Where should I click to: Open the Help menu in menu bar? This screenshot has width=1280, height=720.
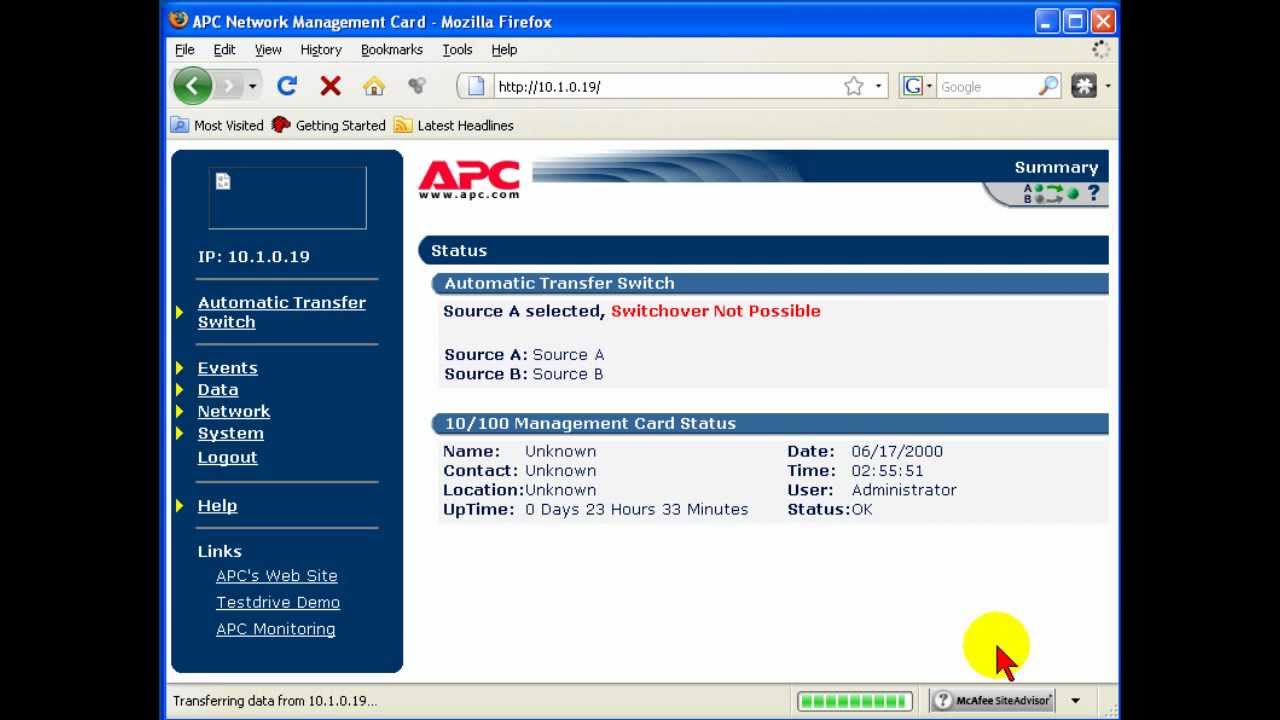pyautogui.click(x=504, y=49)
